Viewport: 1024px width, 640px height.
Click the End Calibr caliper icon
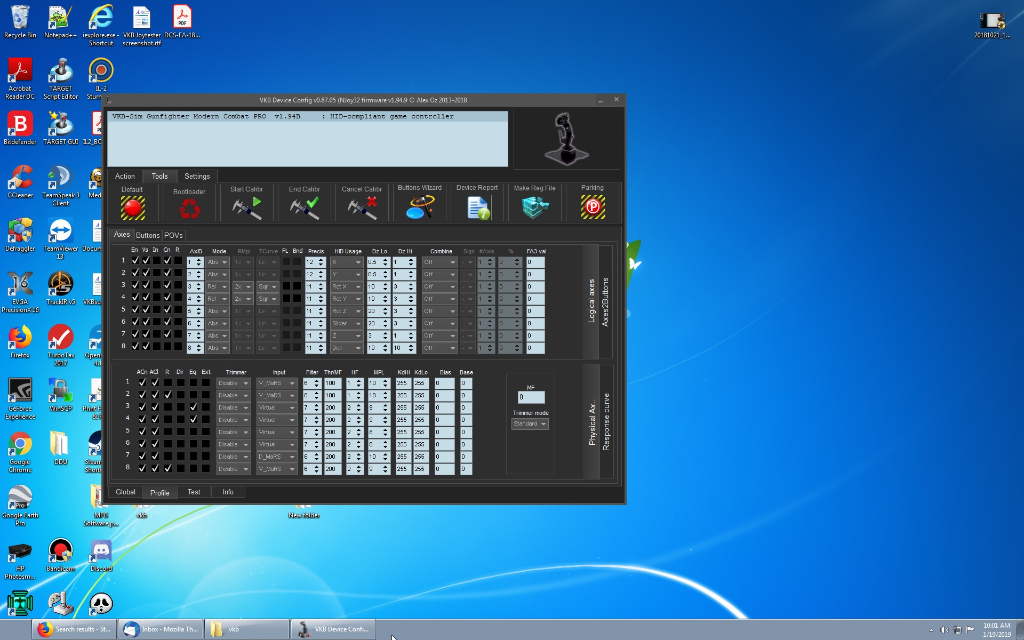(x=304, y=207)
